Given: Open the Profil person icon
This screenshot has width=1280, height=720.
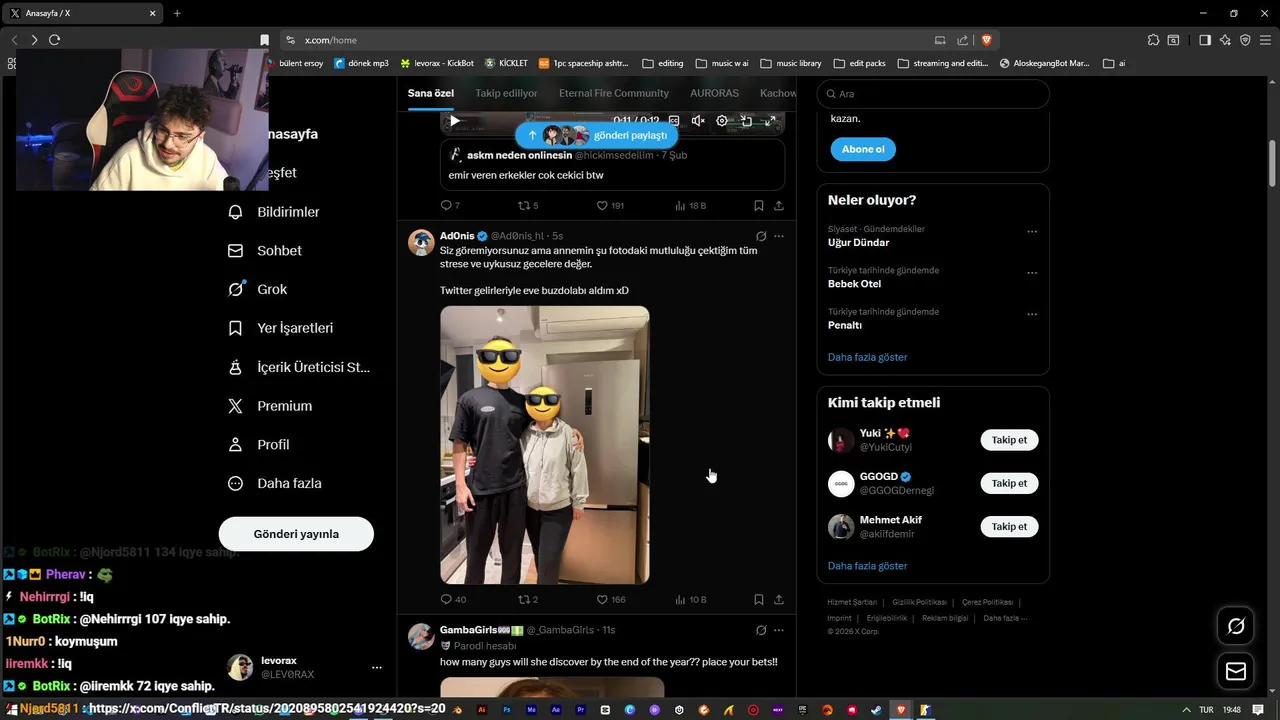Looking at the screenshot, I should pyautogui.click(x=236, y=444).
